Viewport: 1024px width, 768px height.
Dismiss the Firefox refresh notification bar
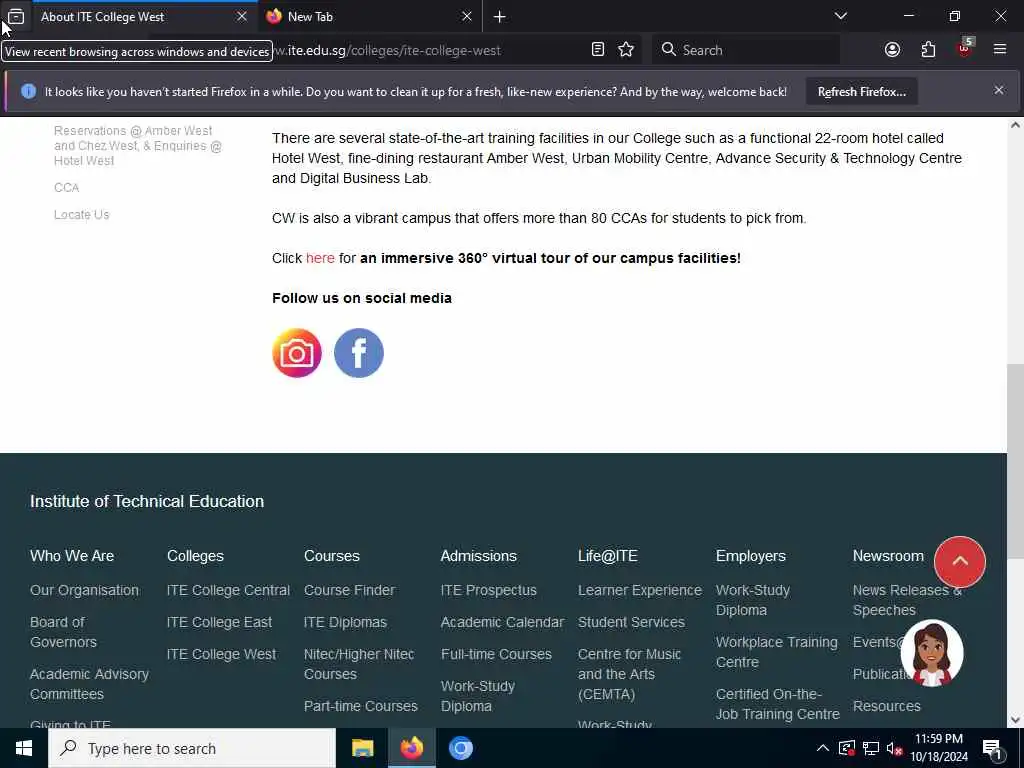point(999,90)
